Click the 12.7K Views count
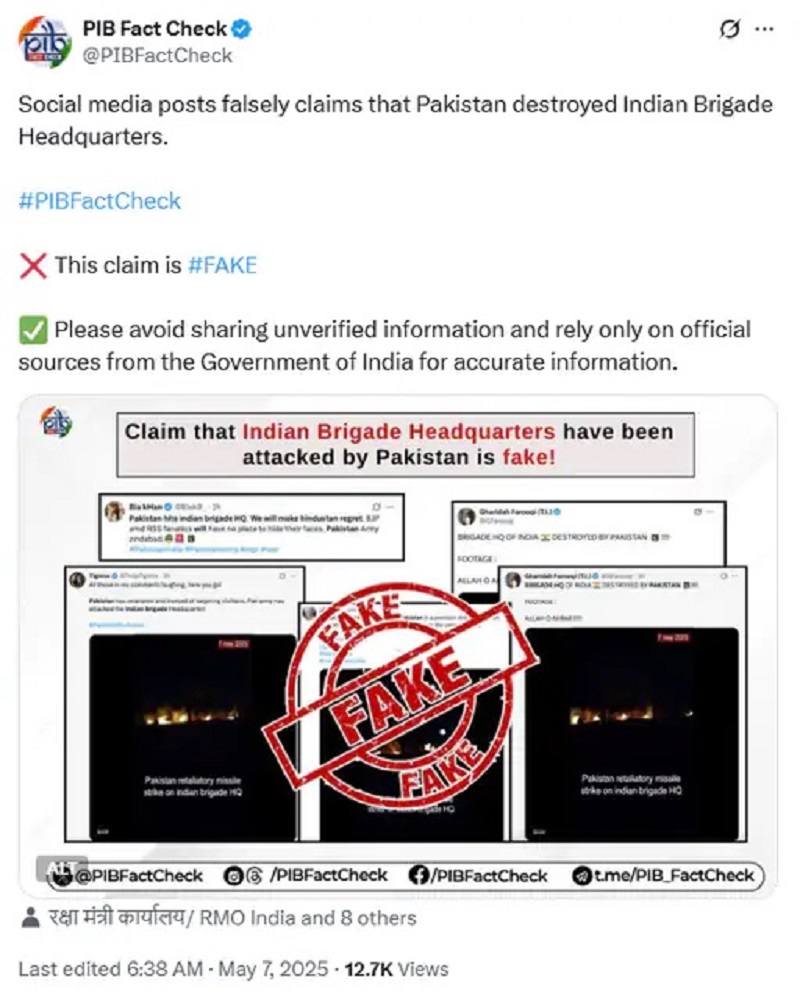Image resolution: width=800 pixels, height=1001 pixels. pyautogui.click(x=396, y=969)
